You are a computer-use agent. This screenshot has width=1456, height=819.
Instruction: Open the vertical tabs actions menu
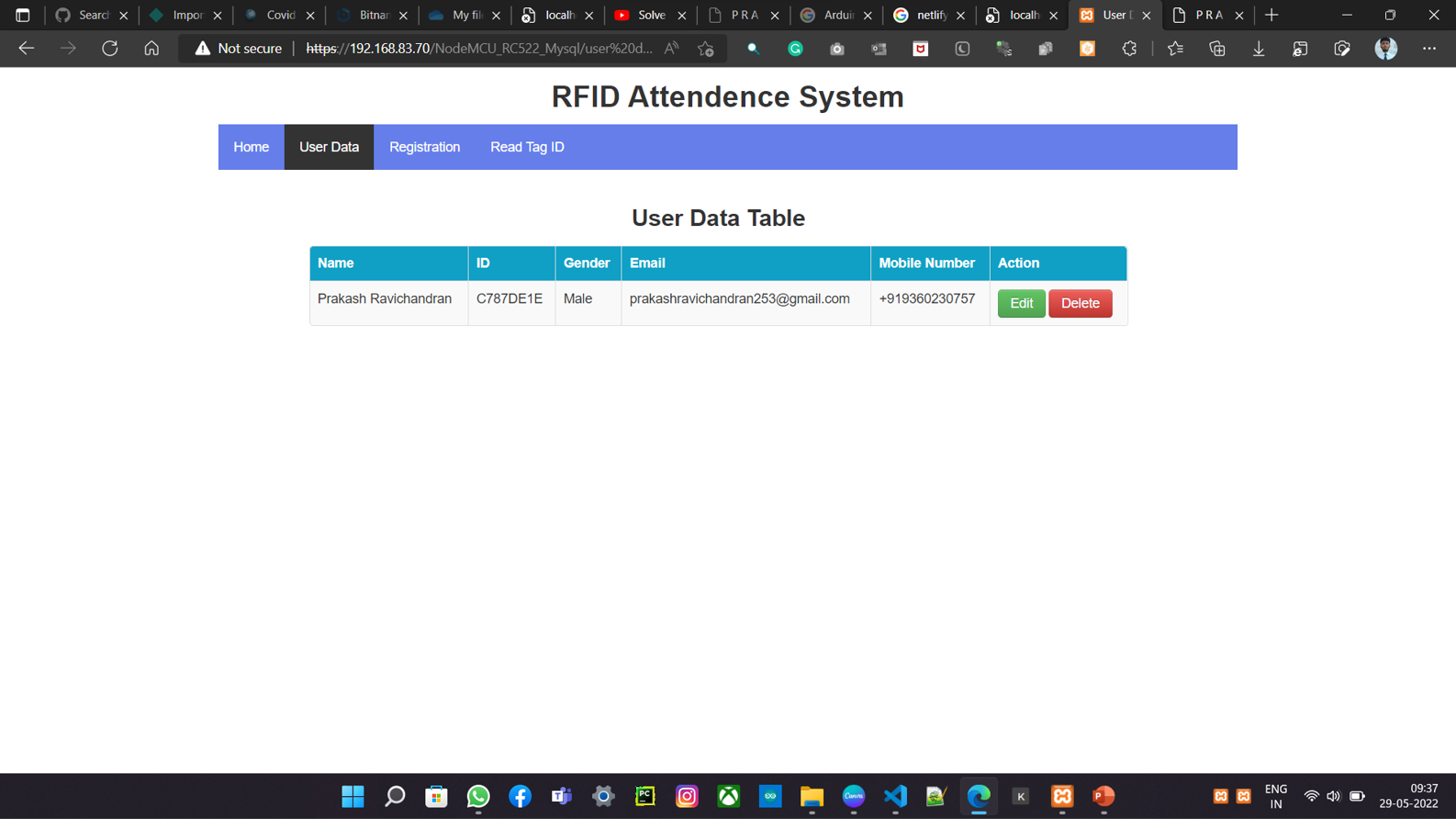pyautogui.click(x=23, y=16)
